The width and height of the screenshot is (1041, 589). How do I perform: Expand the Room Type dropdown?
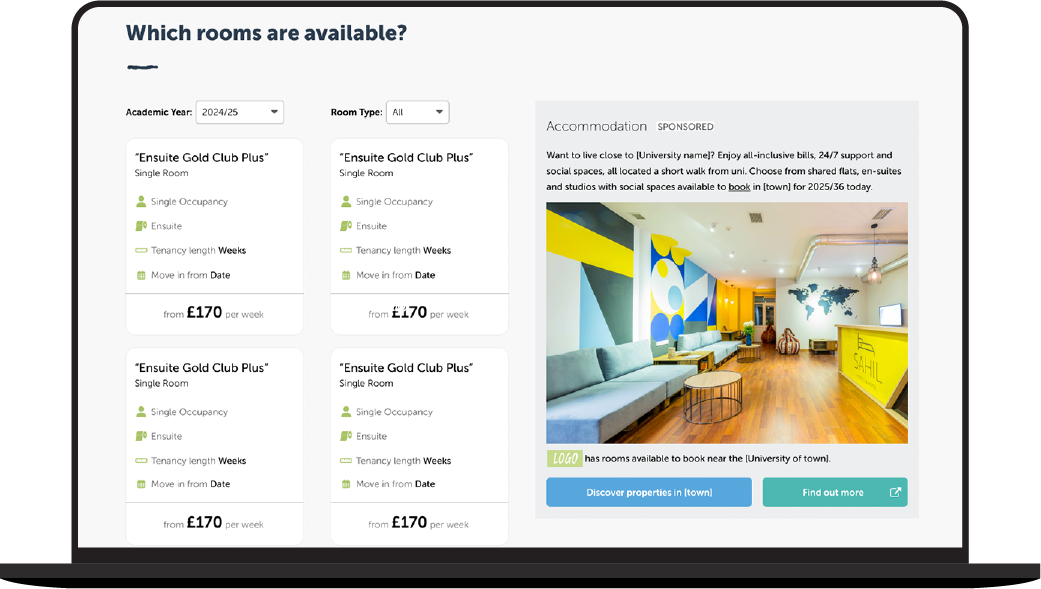[418, 112]
